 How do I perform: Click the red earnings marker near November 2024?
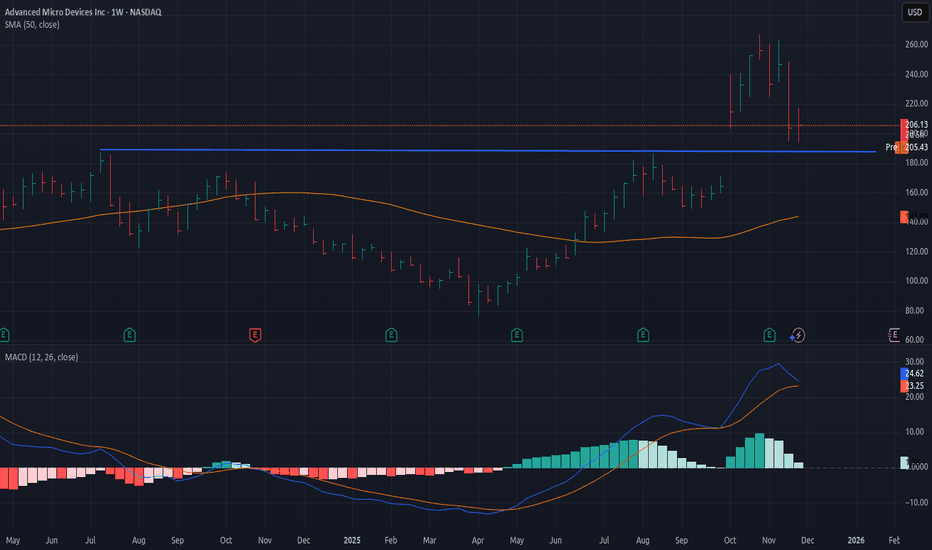pyautogui.click(x=256, y=333)
